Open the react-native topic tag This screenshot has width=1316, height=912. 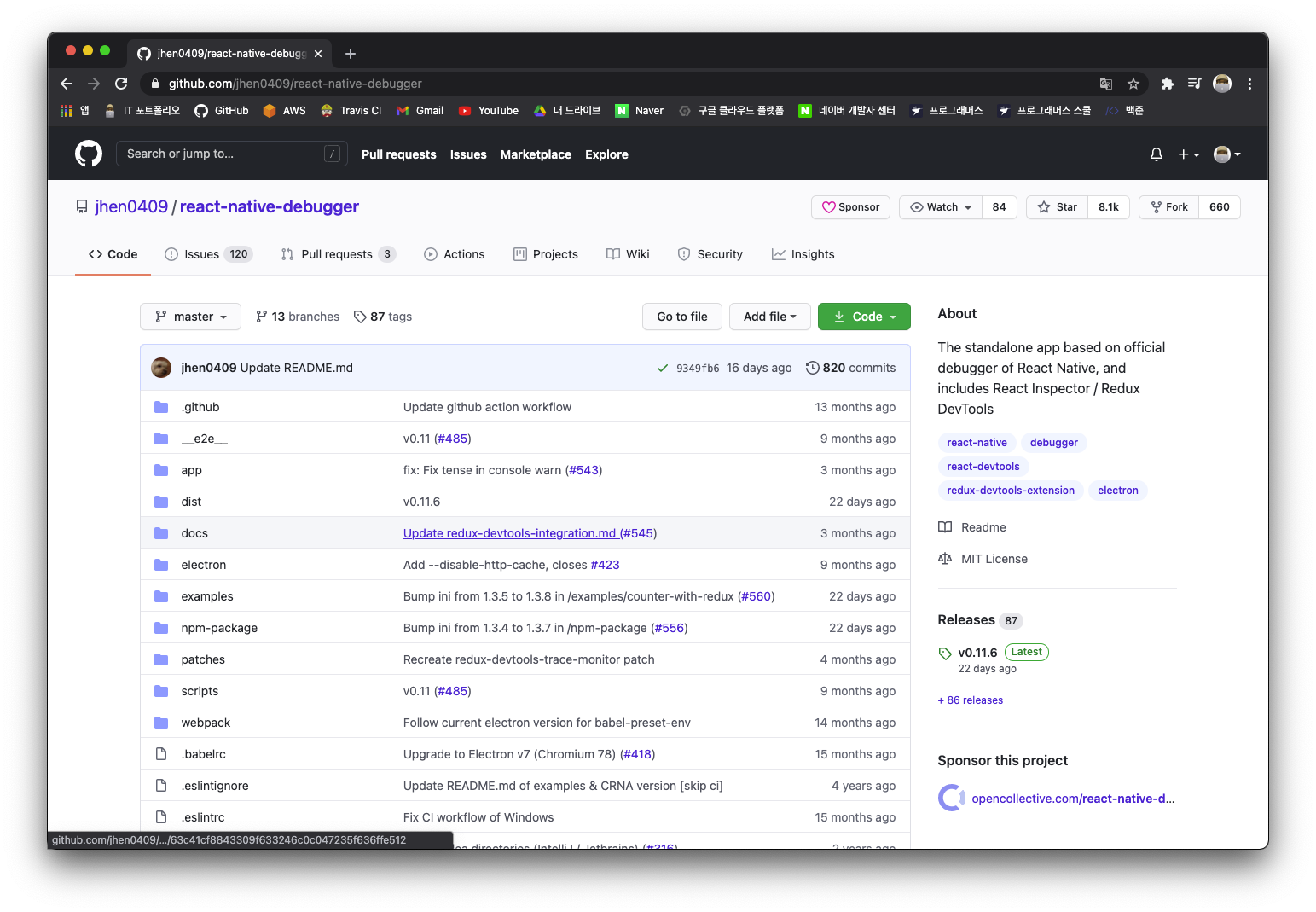(977, 443)
